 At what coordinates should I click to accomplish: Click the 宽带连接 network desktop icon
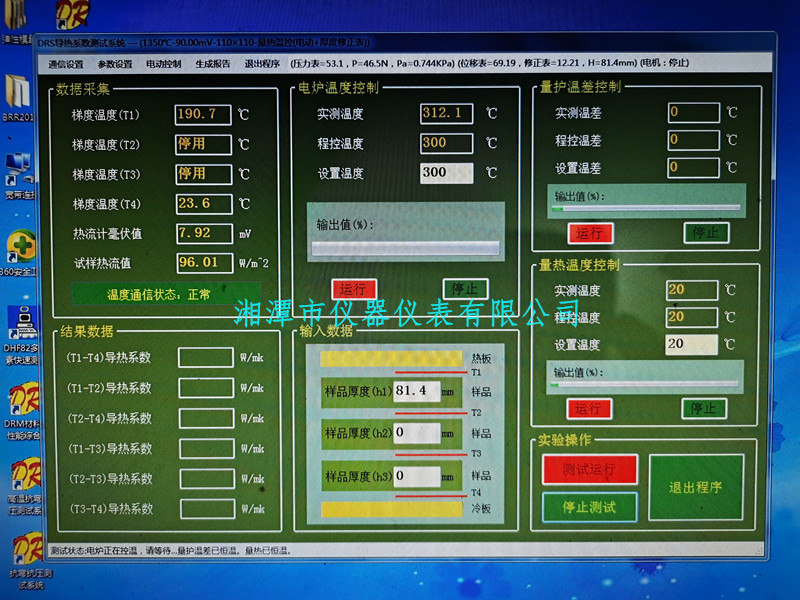click(x=17, y=170)
